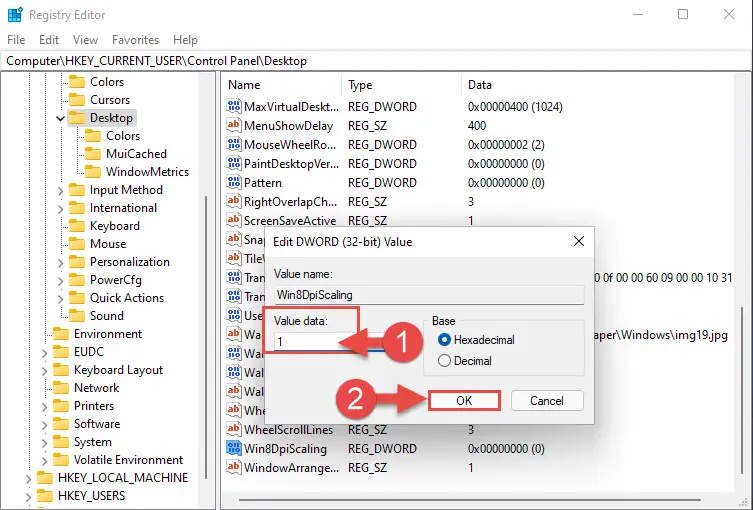753x510 pixels.
Task: Open the Favorites menu
Action: pyautogui.click(x=135, y=40)
